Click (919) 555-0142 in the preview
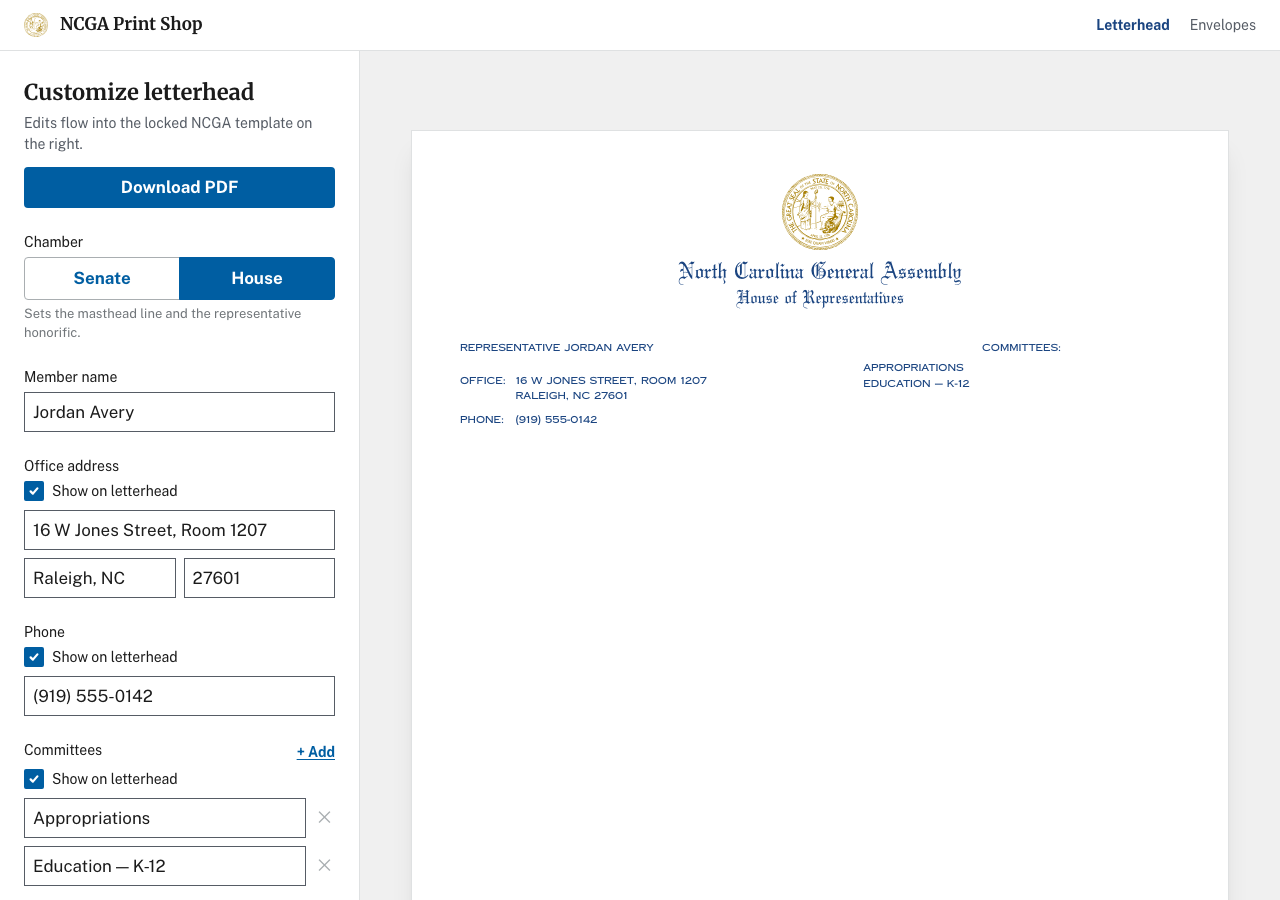 (x=556, y=420)
